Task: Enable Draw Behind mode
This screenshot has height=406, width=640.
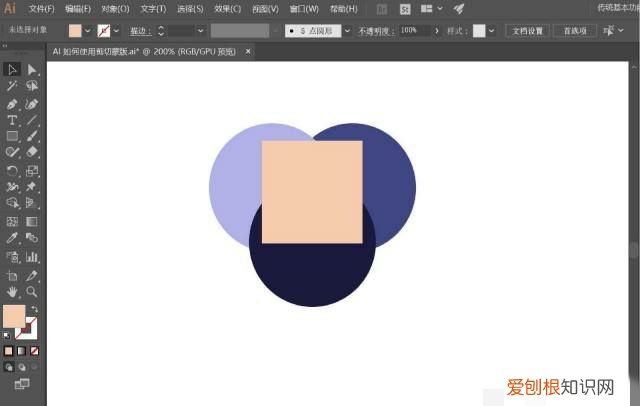Action: pos(22,367)
